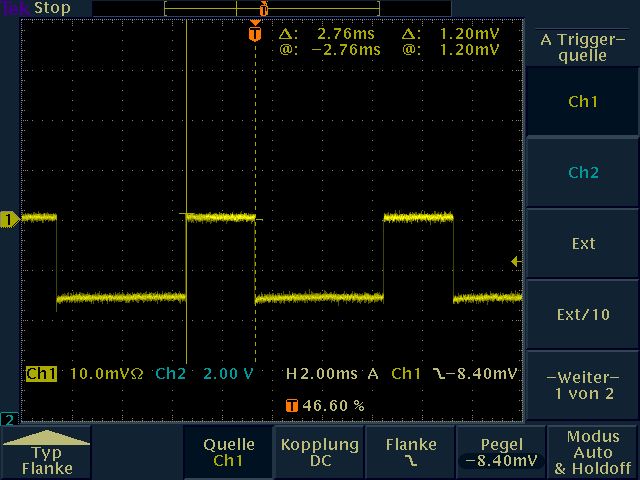Open the Kopplung DC coupling menu

point(320,453)
